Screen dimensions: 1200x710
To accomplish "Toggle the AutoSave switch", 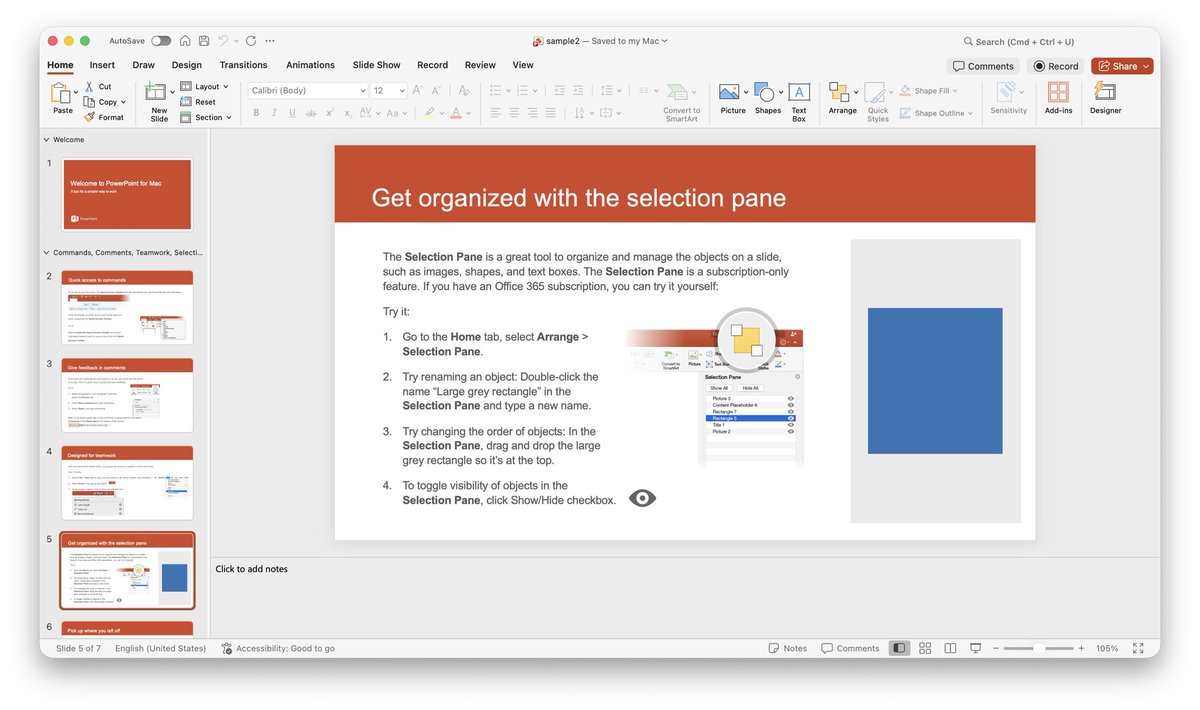I will point(161,41).
